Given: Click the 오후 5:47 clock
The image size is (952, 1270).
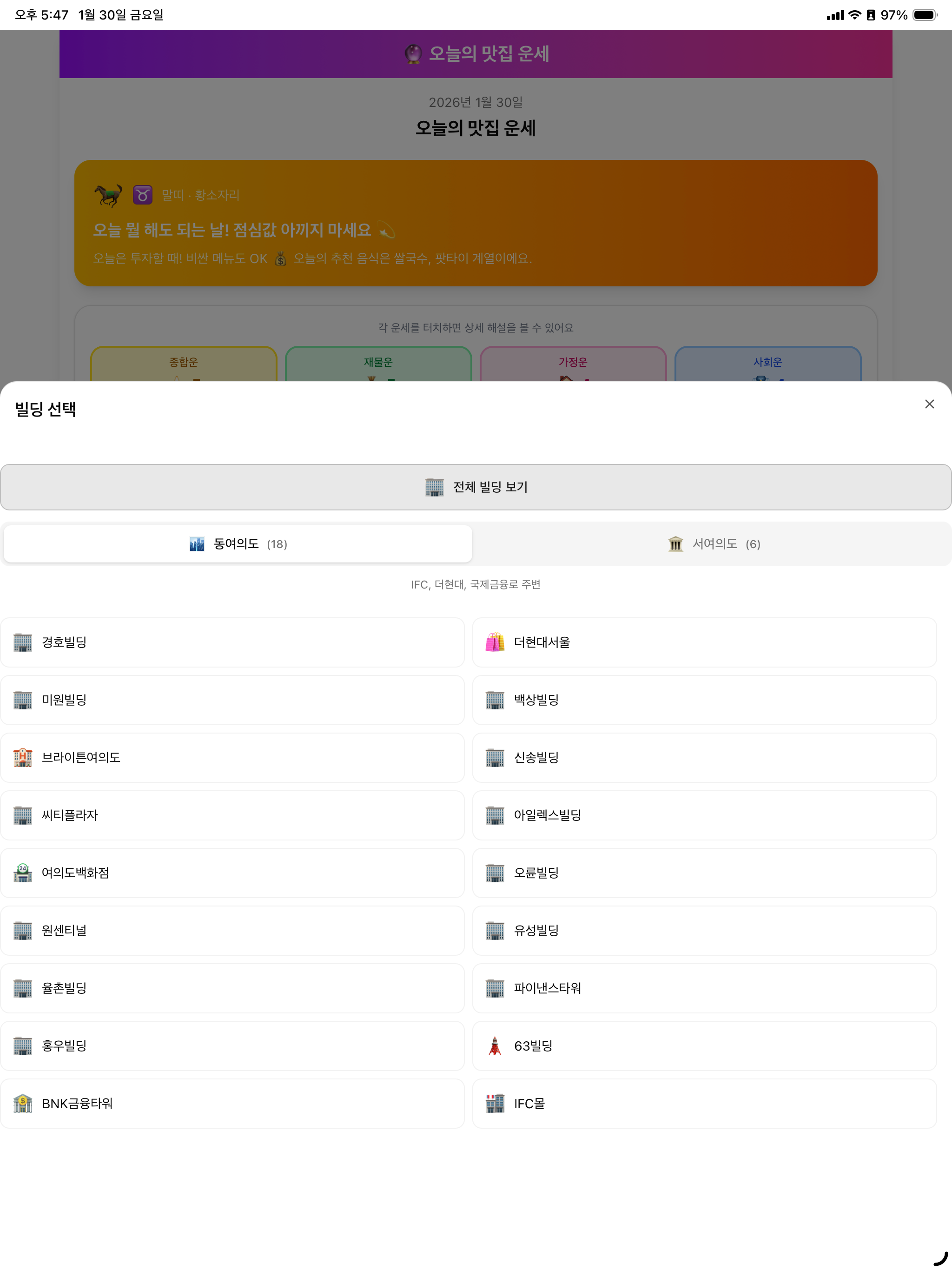Looking at the screenshot, I should click(x=41, y=15).
